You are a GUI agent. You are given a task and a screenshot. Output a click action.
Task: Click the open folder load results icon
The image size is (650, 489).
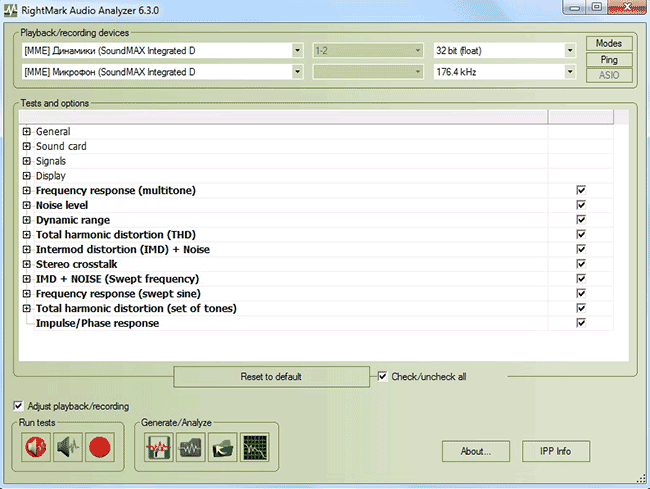tap(223, 448)
